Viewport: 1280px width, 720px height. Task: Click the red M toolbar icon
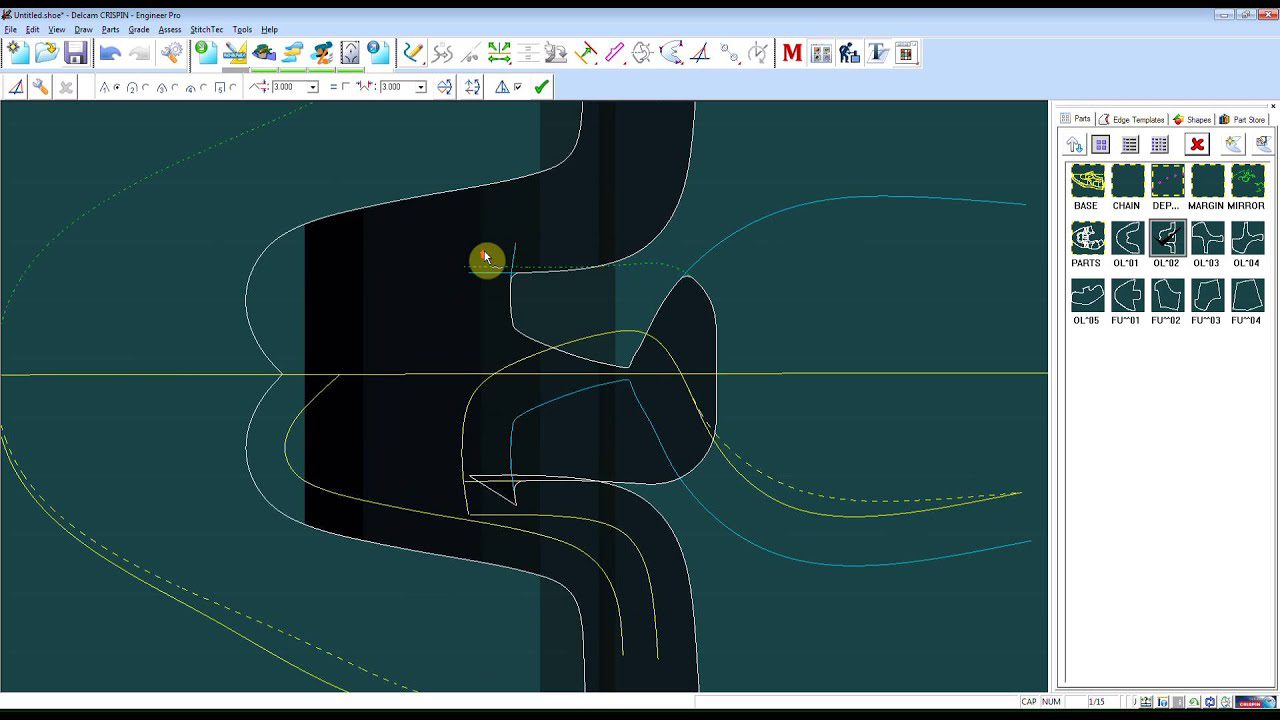[792, 53]
